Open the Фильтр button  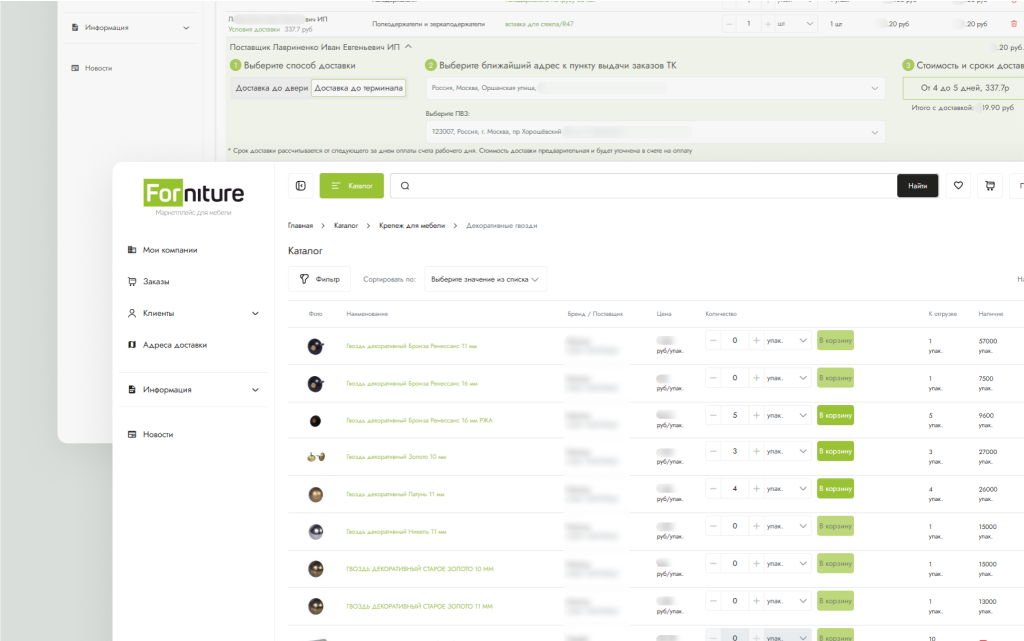319,279
